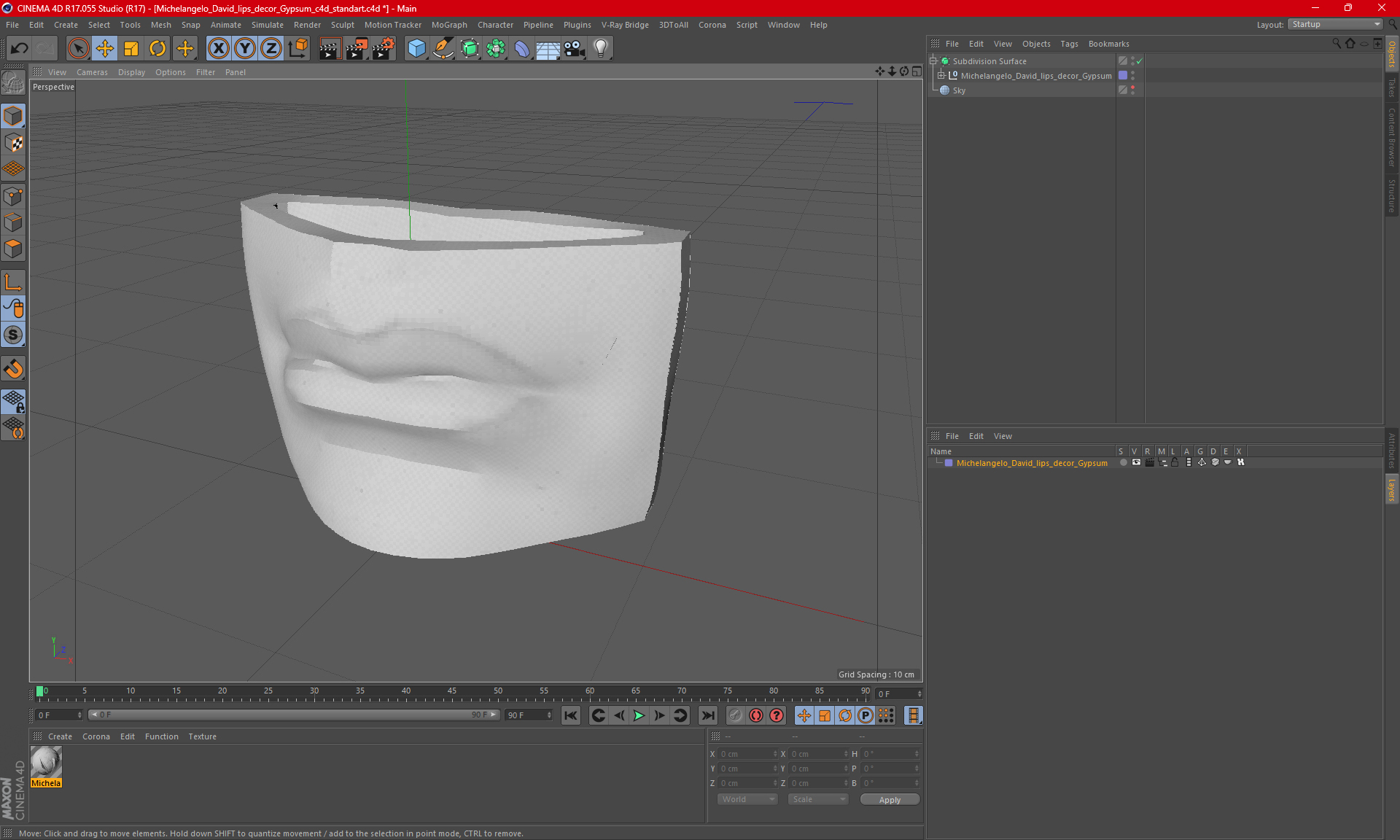Toggle the workplane lock icon

14,401
